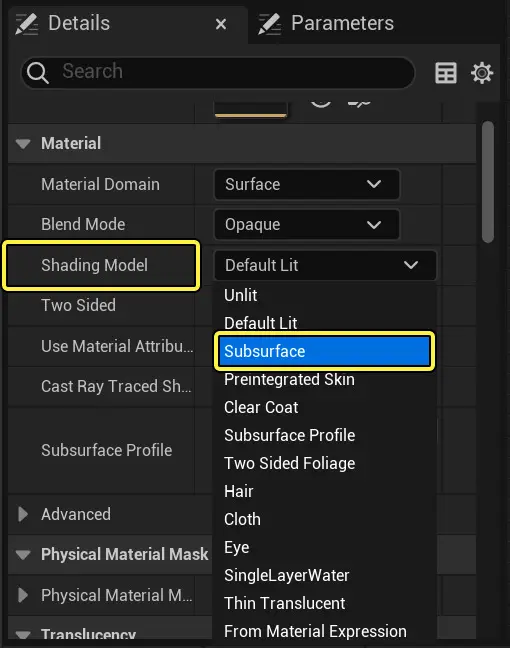This screenshot has height=648, width=510.
Task: Open the Blend Mode dropdown
Action: 307,224
